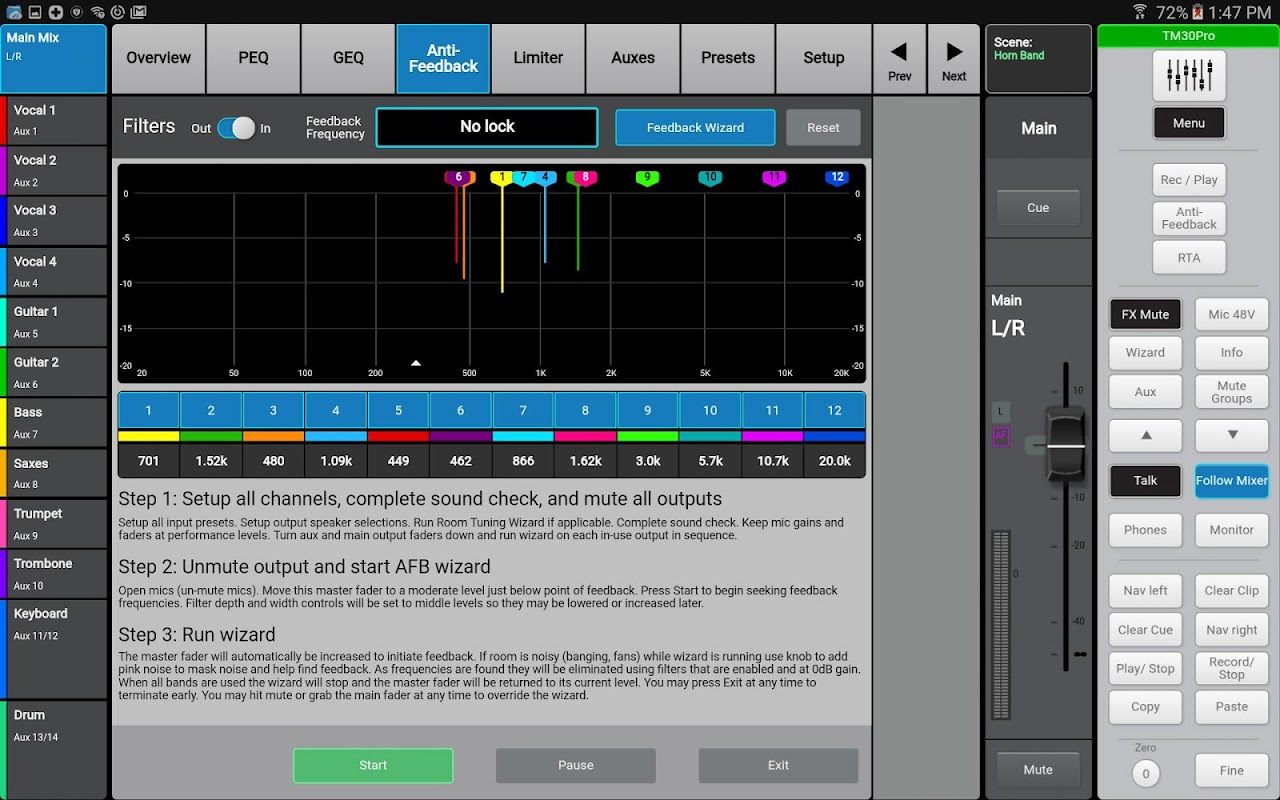Toggle the Filters Out/In switch
Viewport: 1280px width, 800px height.
(236, 128)
